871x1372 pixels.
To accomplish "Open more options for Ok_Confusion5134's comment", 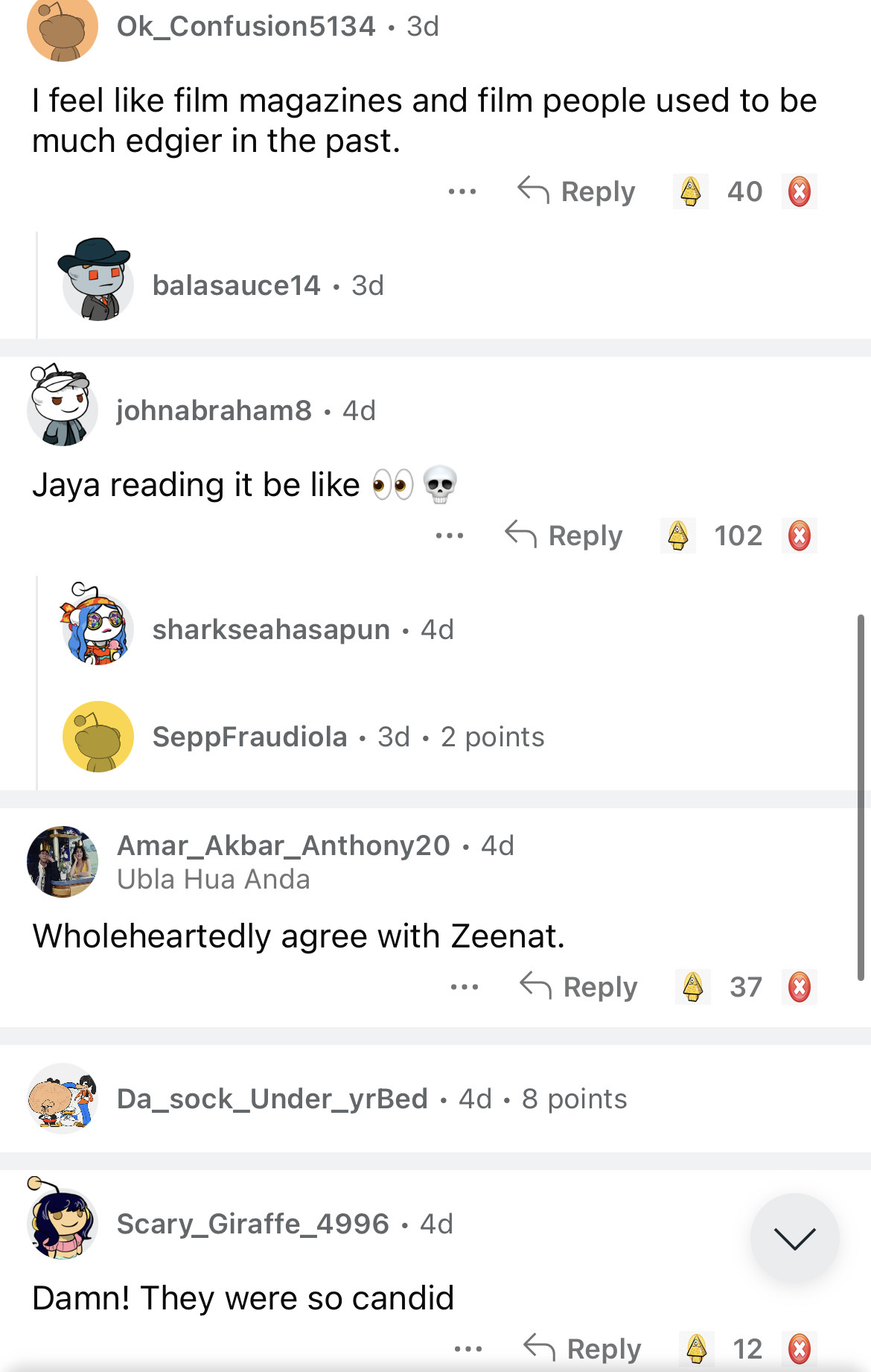I will tap(462, 191).
